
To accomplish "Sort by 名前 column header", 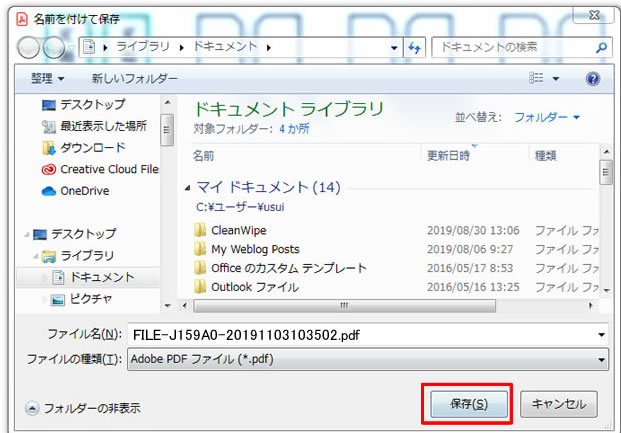I will pyautogui.click(x=204, y=156).
